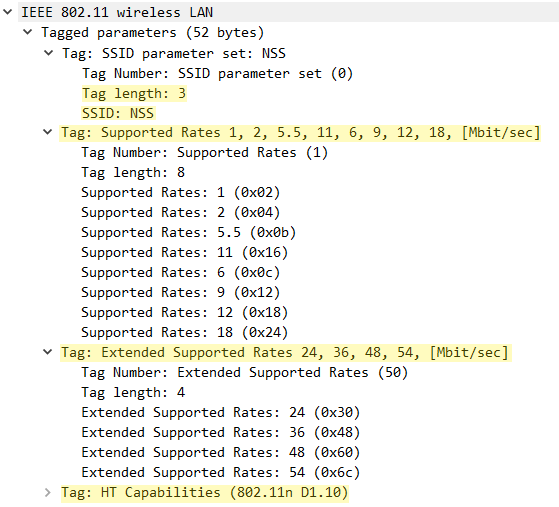The image size is (559, 507).
Task: Select Supported Rates: 1 (0x02) row
Action: (181, 193)
